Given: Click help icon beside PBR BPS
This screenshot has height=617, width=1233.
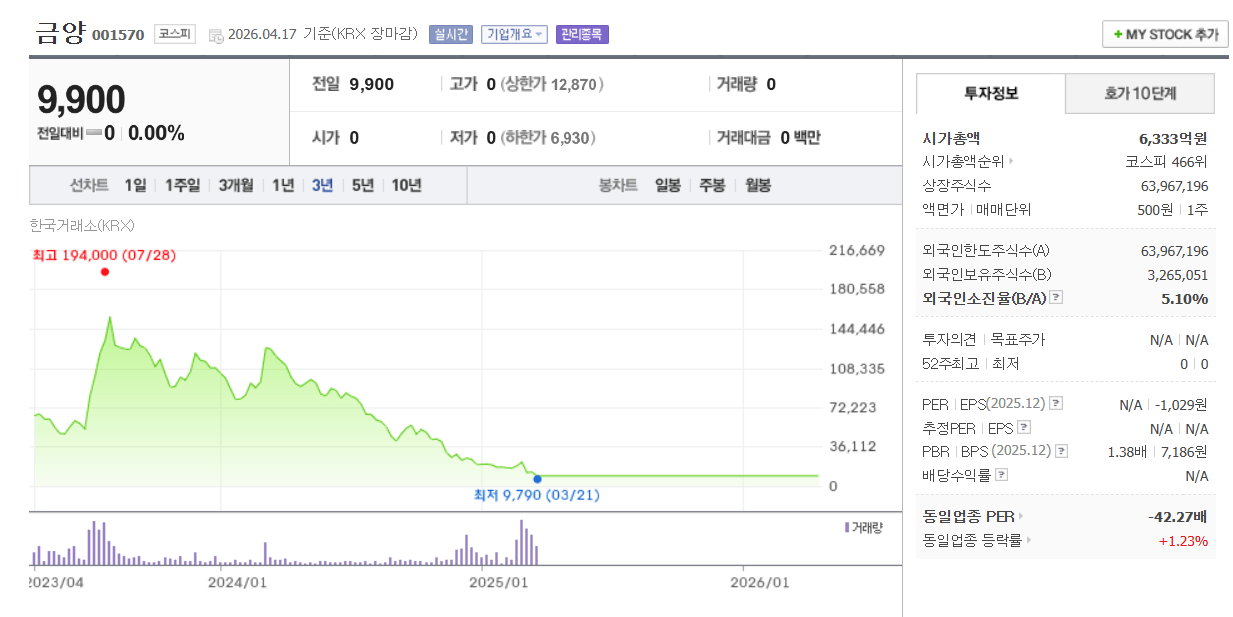Looking at the screenshot, I should pyautogui.click(x=1062, y=451).
